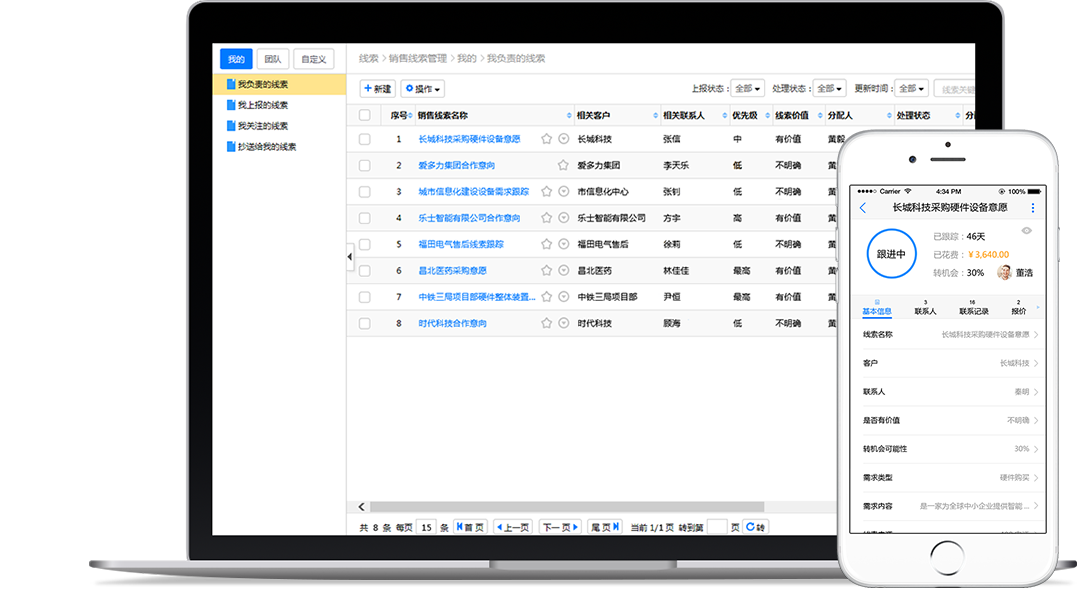
Task: Open the 上报状态 全部 dropdown
Action: tap(747, 89)
